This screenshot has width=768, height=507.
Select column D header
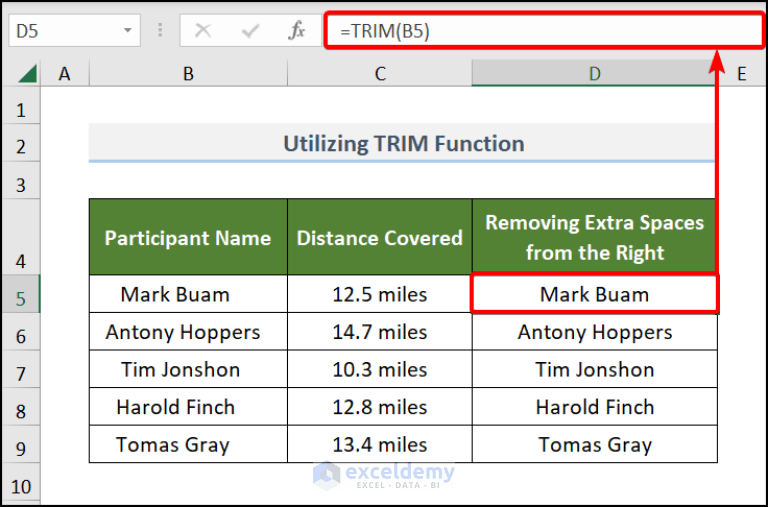[x=594, y=73]
